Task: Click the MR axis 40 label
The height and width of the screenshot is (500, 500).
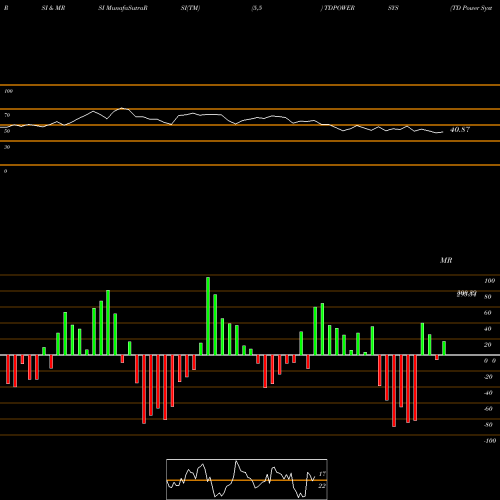Action: 488,329
